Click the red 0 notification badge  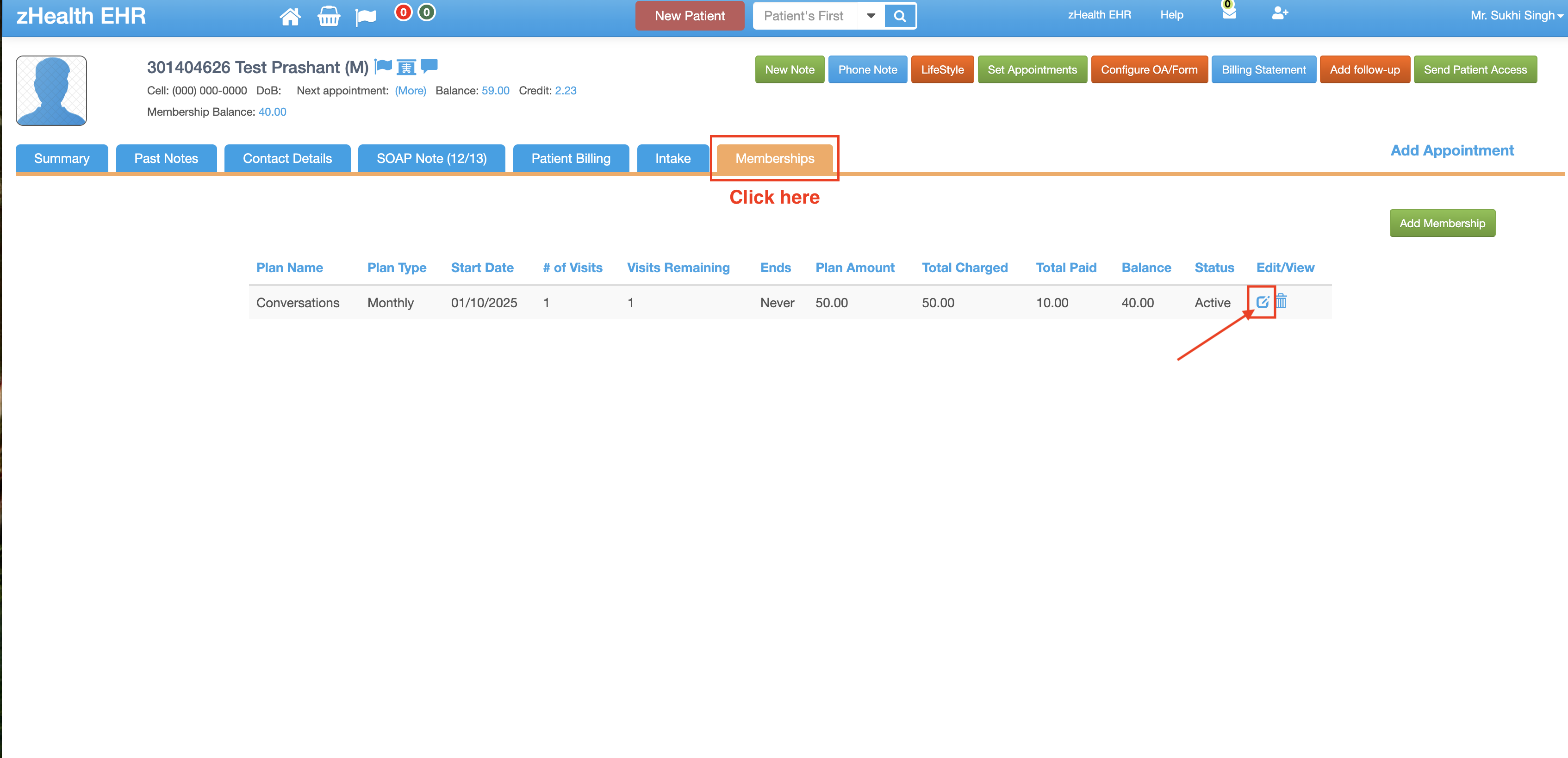[x=403, y=12]
